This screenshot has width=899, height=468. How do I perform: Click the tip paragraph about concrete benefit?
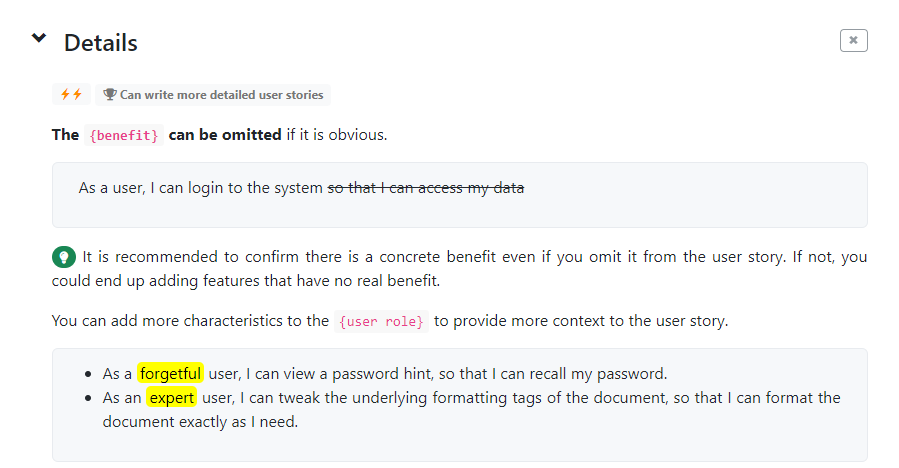tap(459, 268)
